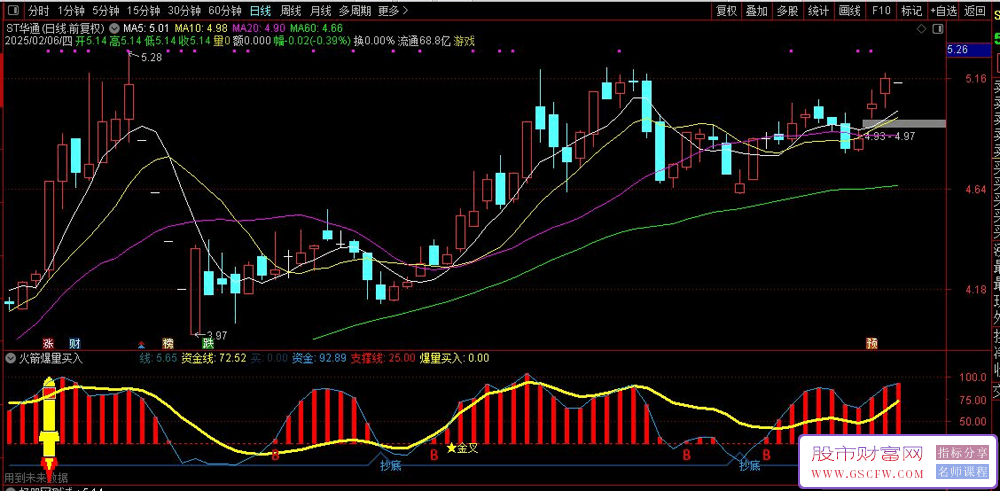Select the 15分钟 period tab

click(x=143, y=10)
